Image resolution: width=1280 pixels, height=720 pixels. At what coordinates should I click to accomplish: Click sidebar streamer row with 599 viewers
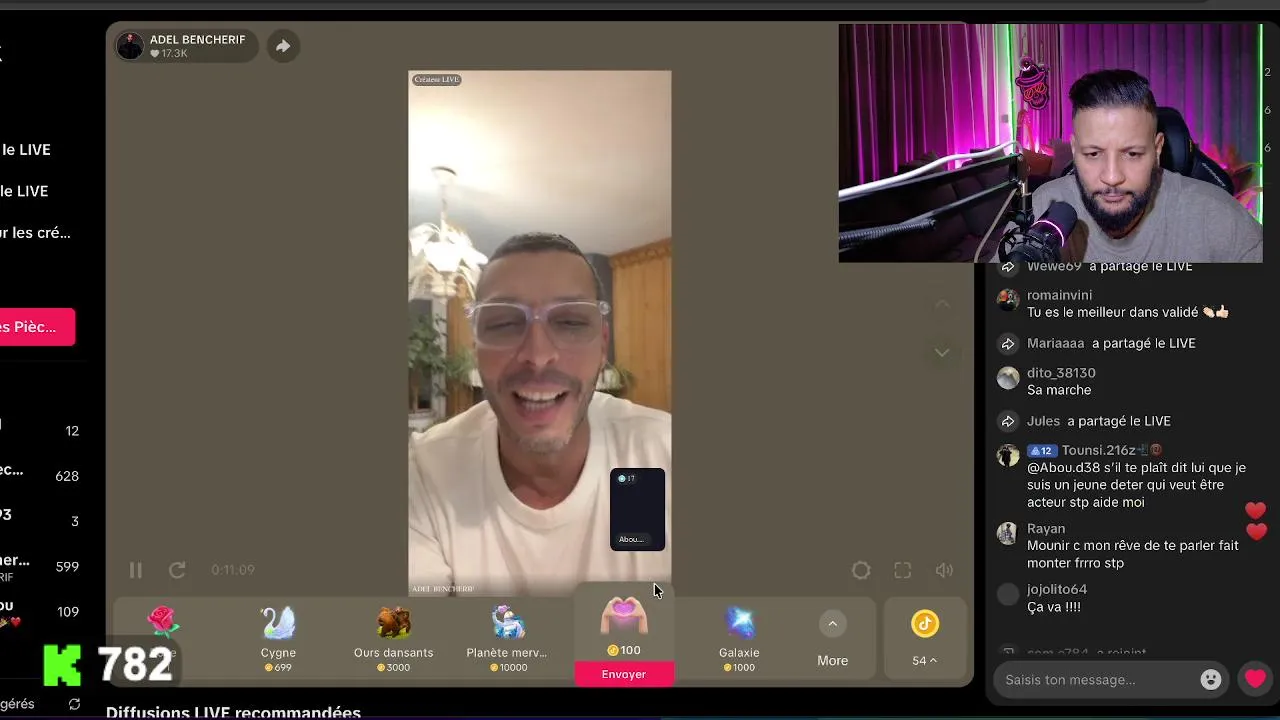coord(40,566)
